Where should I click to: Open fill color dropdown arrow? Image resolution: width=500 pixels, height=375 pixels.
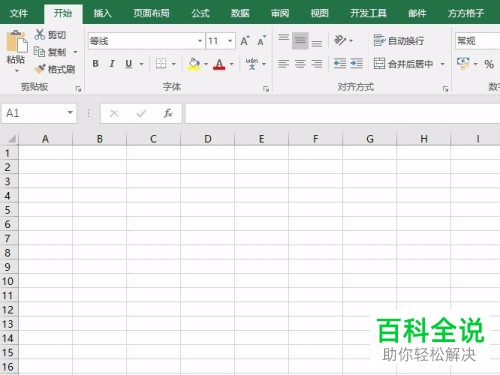206,64
